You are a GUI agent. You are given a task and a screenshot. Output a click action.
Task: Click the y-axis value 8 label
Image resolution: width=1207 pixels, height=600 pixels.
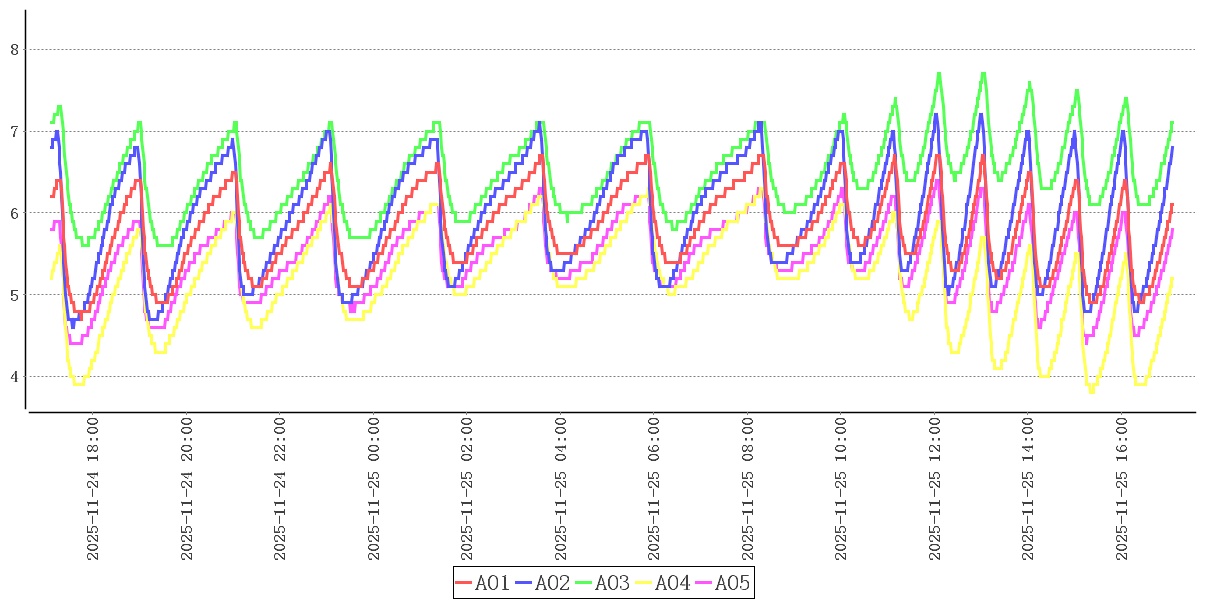click(x=14, y=49)
